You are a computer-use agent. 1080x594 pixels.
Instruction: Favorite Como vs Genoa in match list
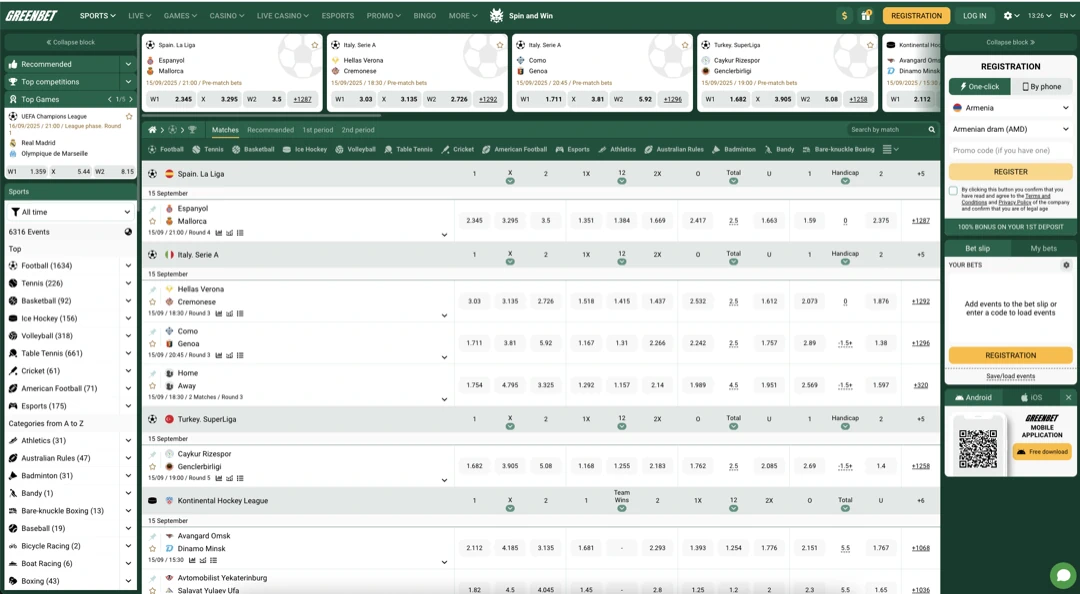click(152, 343)
